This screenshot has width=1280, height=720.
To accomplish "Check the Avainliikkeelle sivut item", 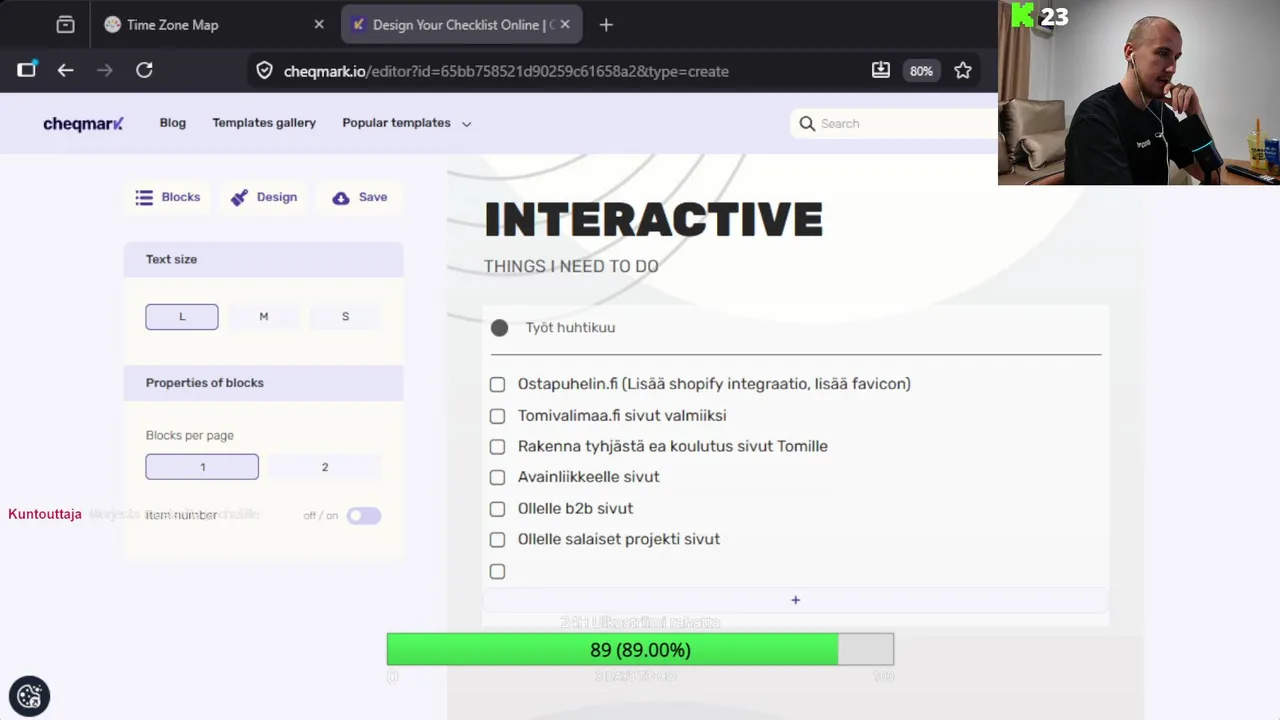I will [x=497, y=477].
